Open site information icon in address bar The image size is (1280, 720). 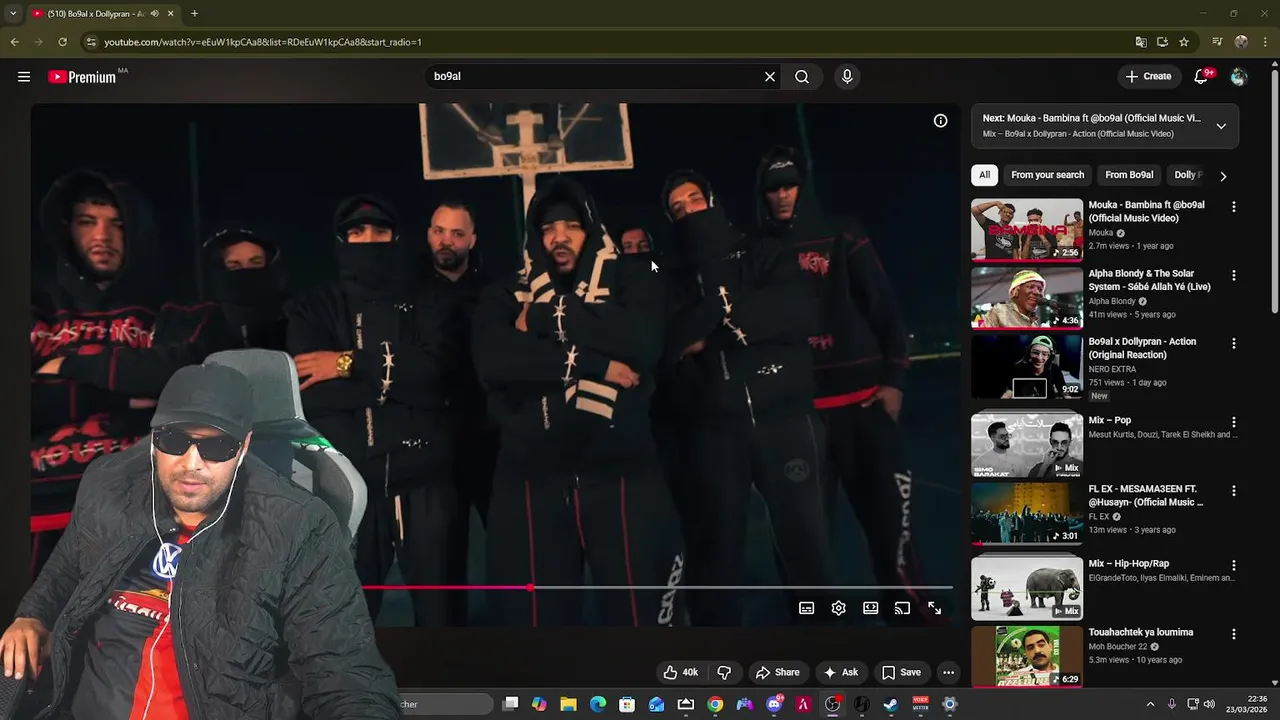(91, 42)
